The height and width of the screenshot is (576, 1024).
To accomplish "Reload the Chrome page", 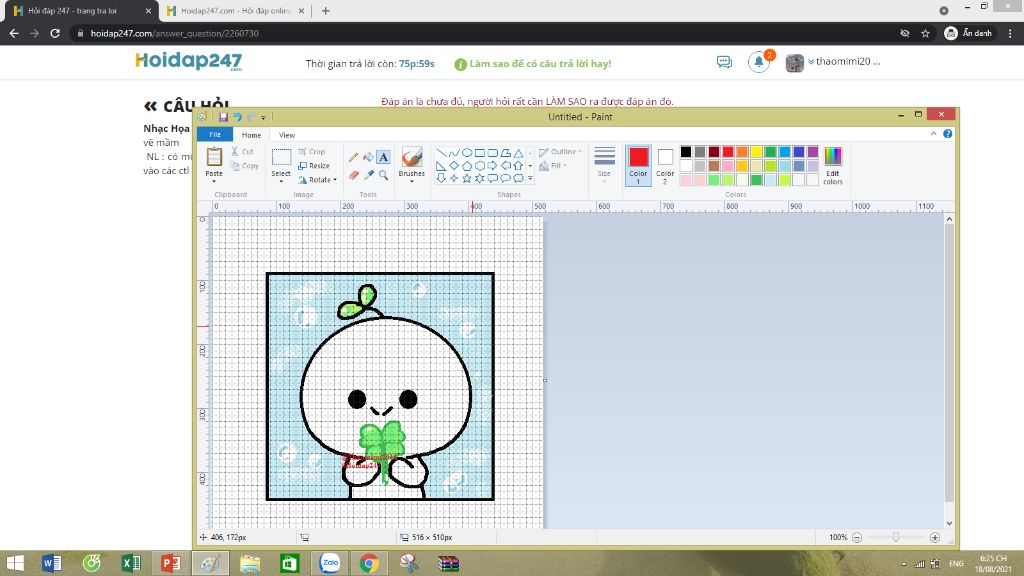I will (x=55, y=33).
